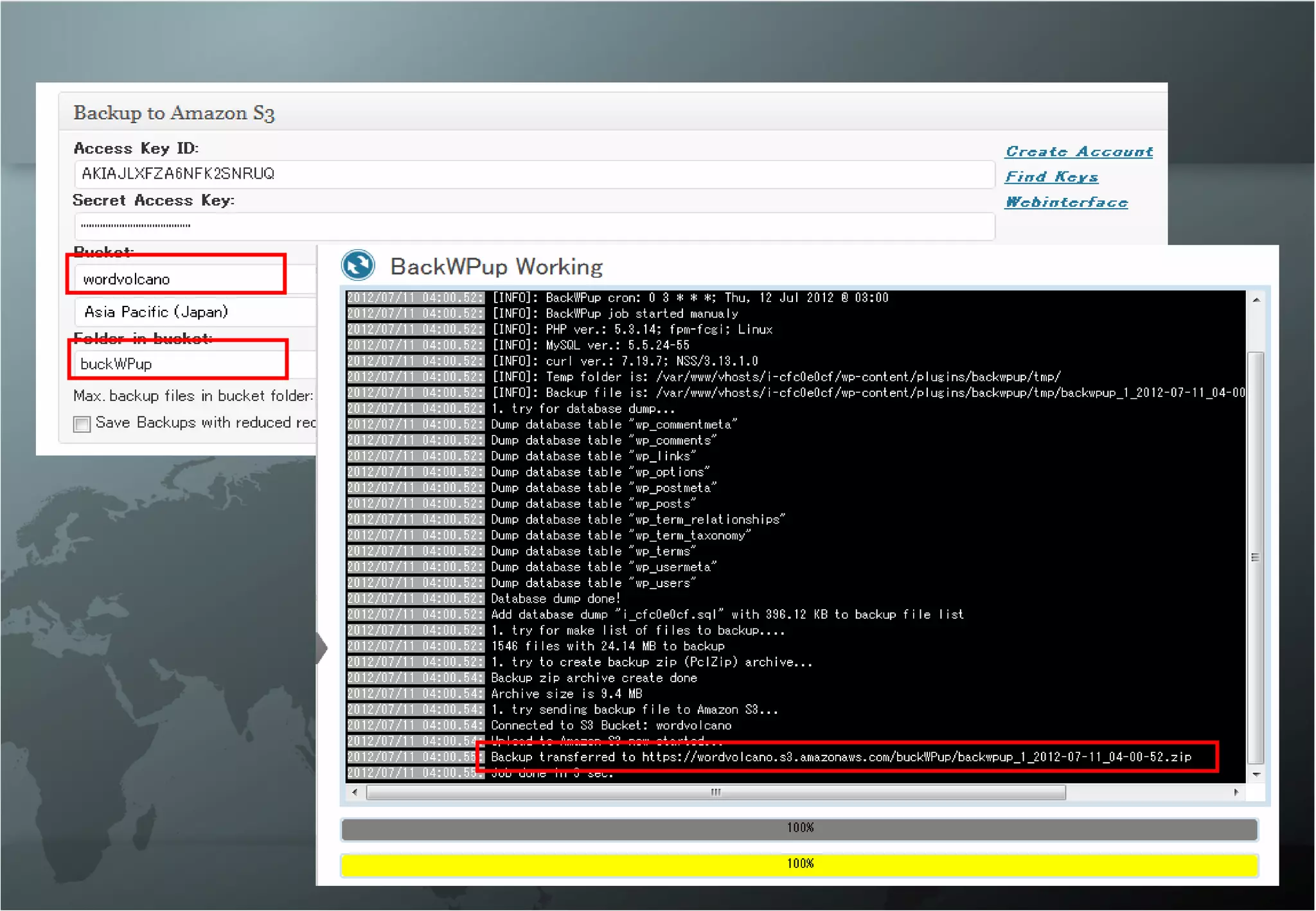
Task: Click the horizontal log scrollbar thumb
Action: 715,792
